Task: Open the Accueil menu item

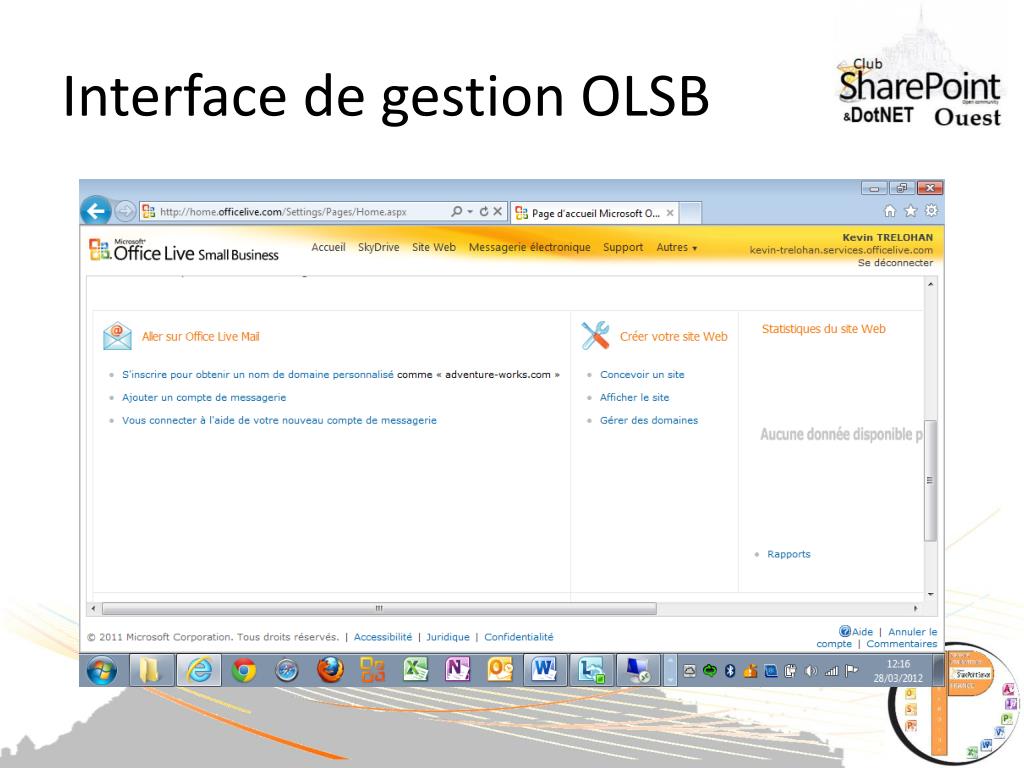Action: pos(328,248)
